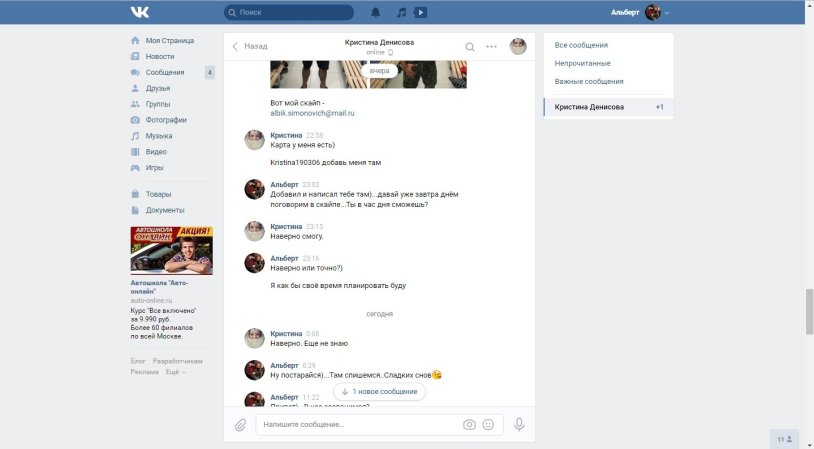Search within the conversation using magnifier icon
814x449 pixels.
470,46
